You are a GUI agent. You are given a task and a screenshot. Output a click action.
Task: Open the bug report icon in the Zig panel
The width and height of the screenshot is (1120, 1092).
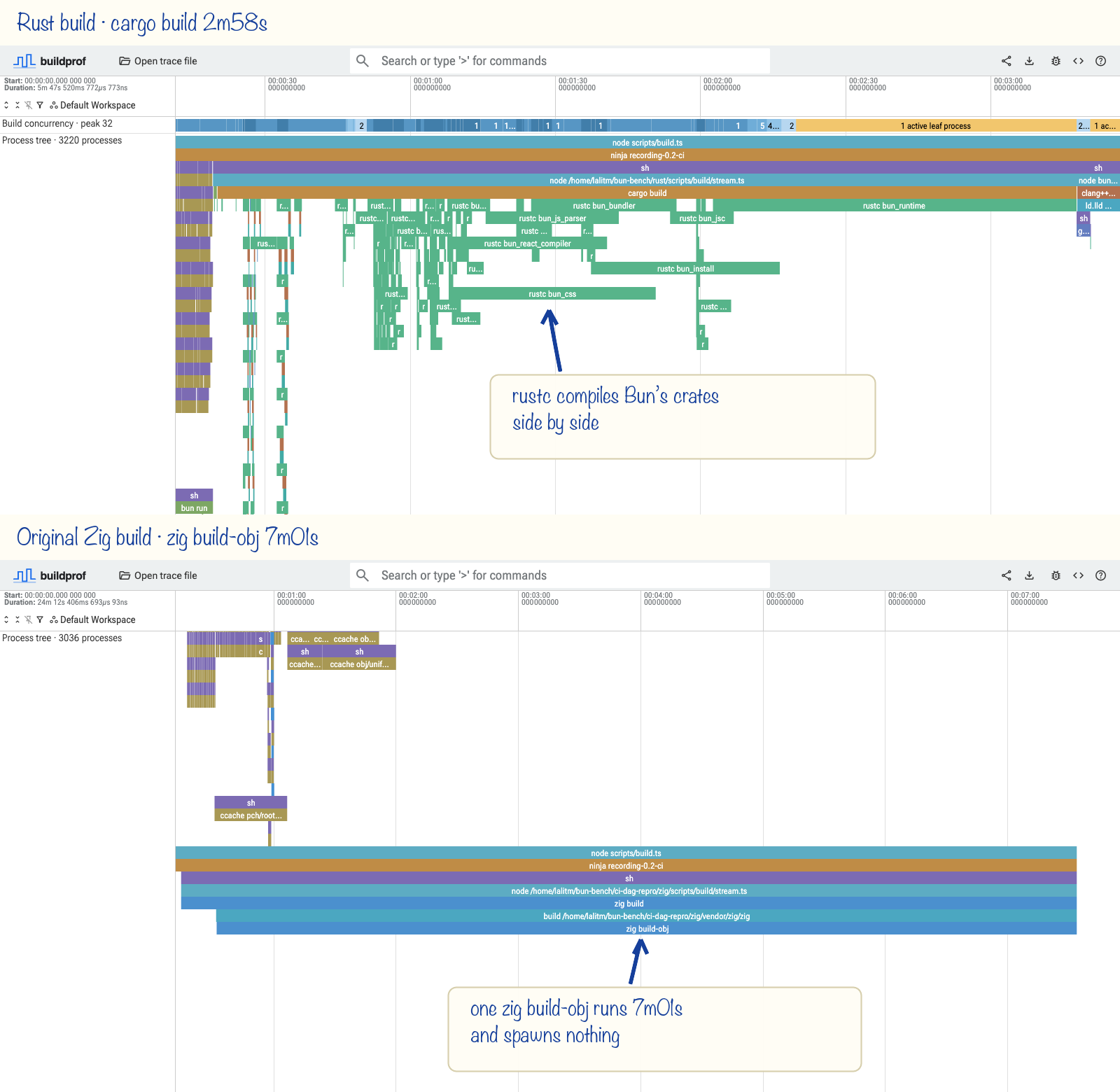(x=1056, y=575)
